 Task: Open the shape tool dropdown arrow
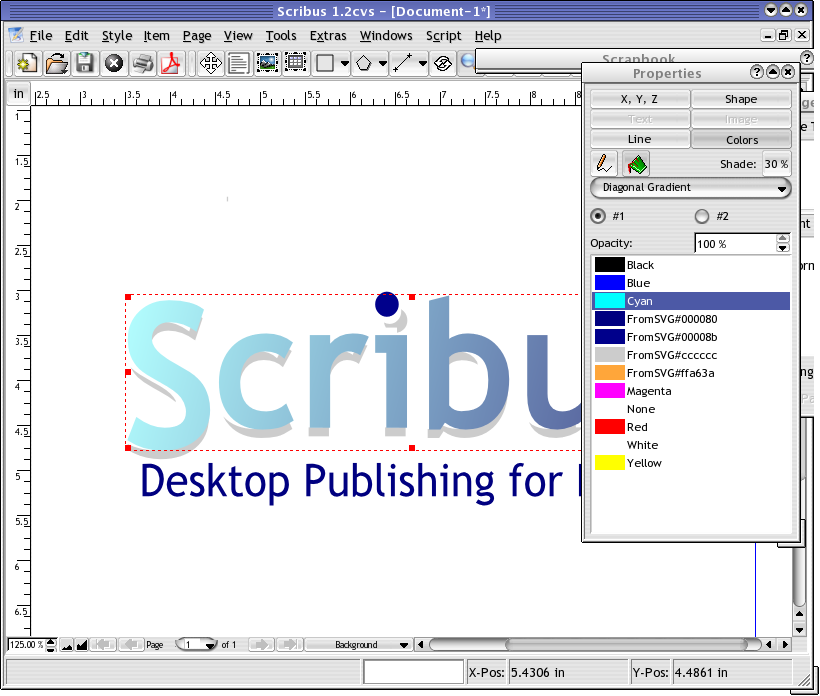point(345,64)
